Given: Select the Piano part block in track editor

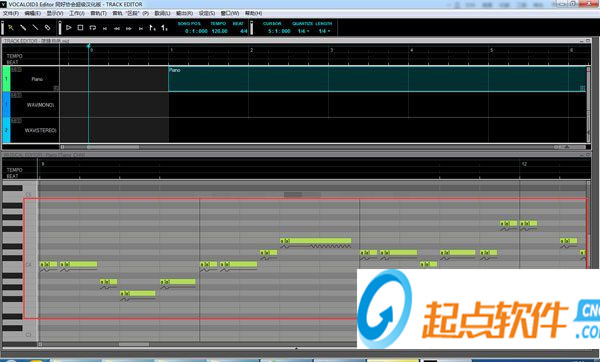Looking at the screenshot, I should (377, 79).
